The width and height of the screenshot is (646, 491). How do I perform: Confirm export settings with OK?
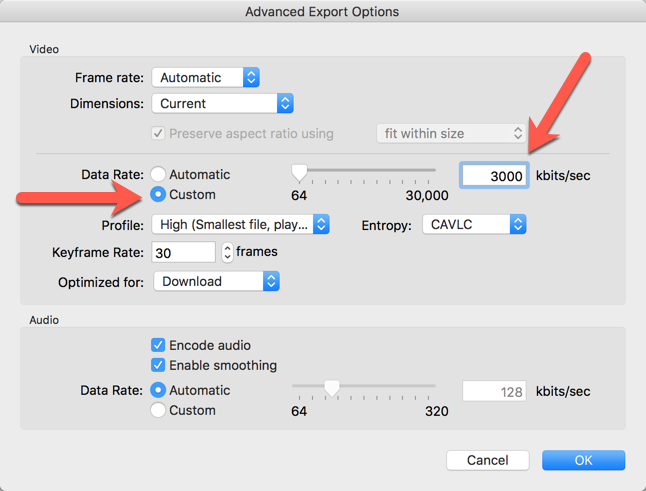tap(583, 460)
